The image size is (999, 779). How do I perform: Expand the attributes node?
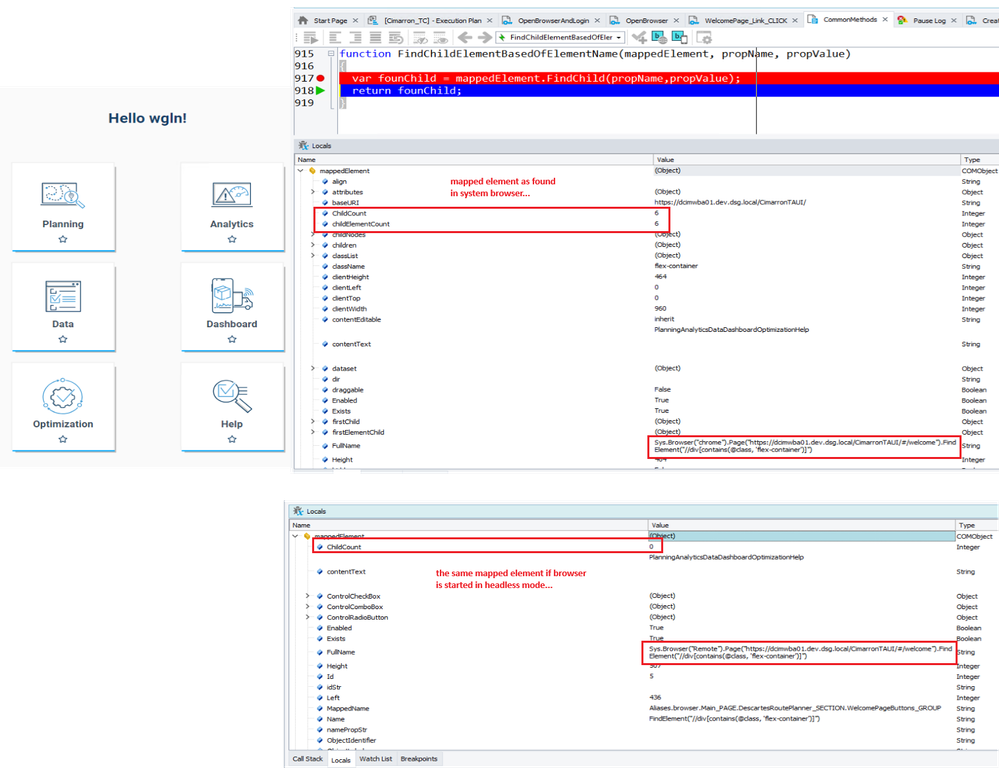click(313, 192)
